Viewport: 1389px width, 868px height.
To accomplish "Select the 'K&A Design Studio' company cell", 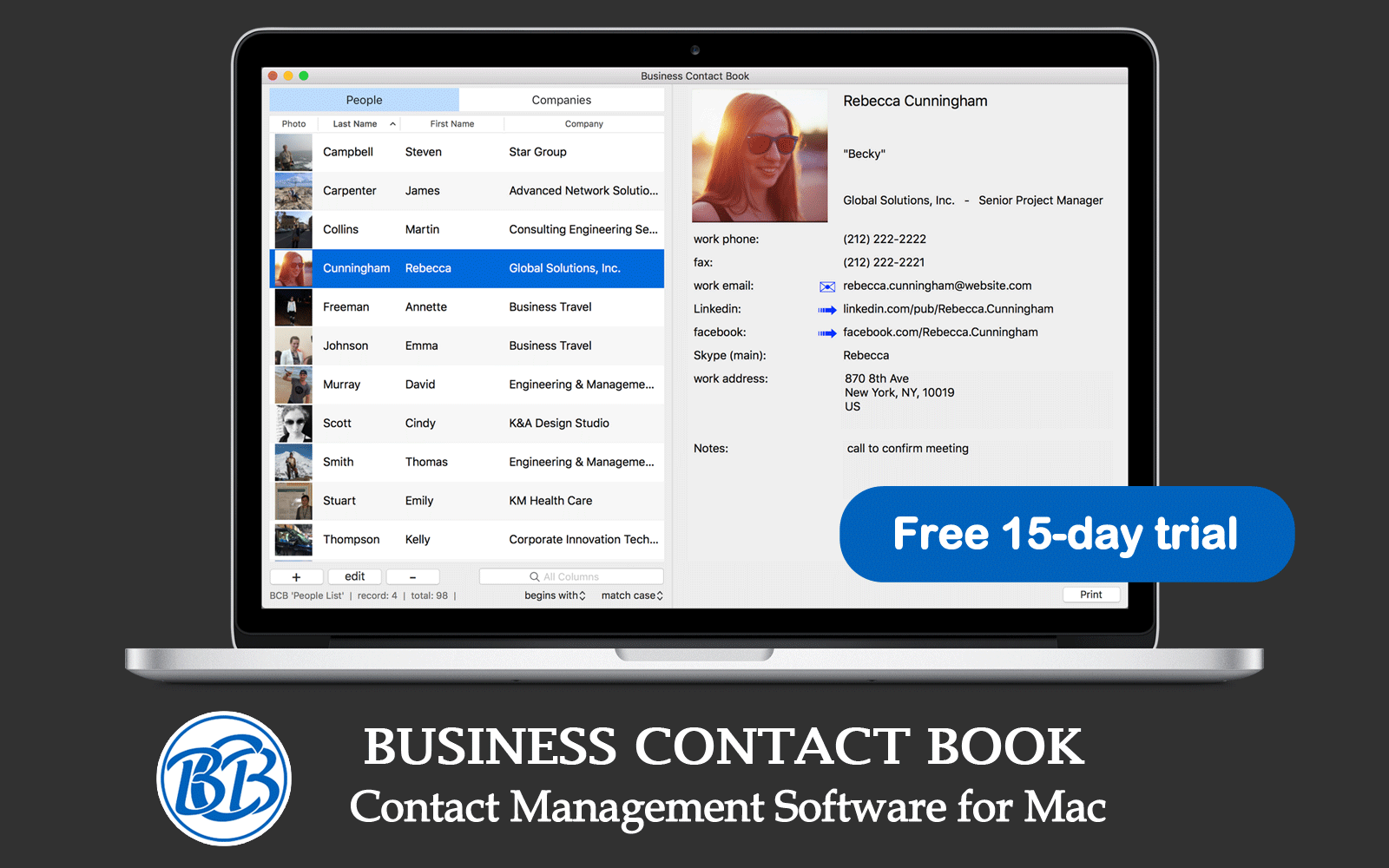I will pos(559,424).
